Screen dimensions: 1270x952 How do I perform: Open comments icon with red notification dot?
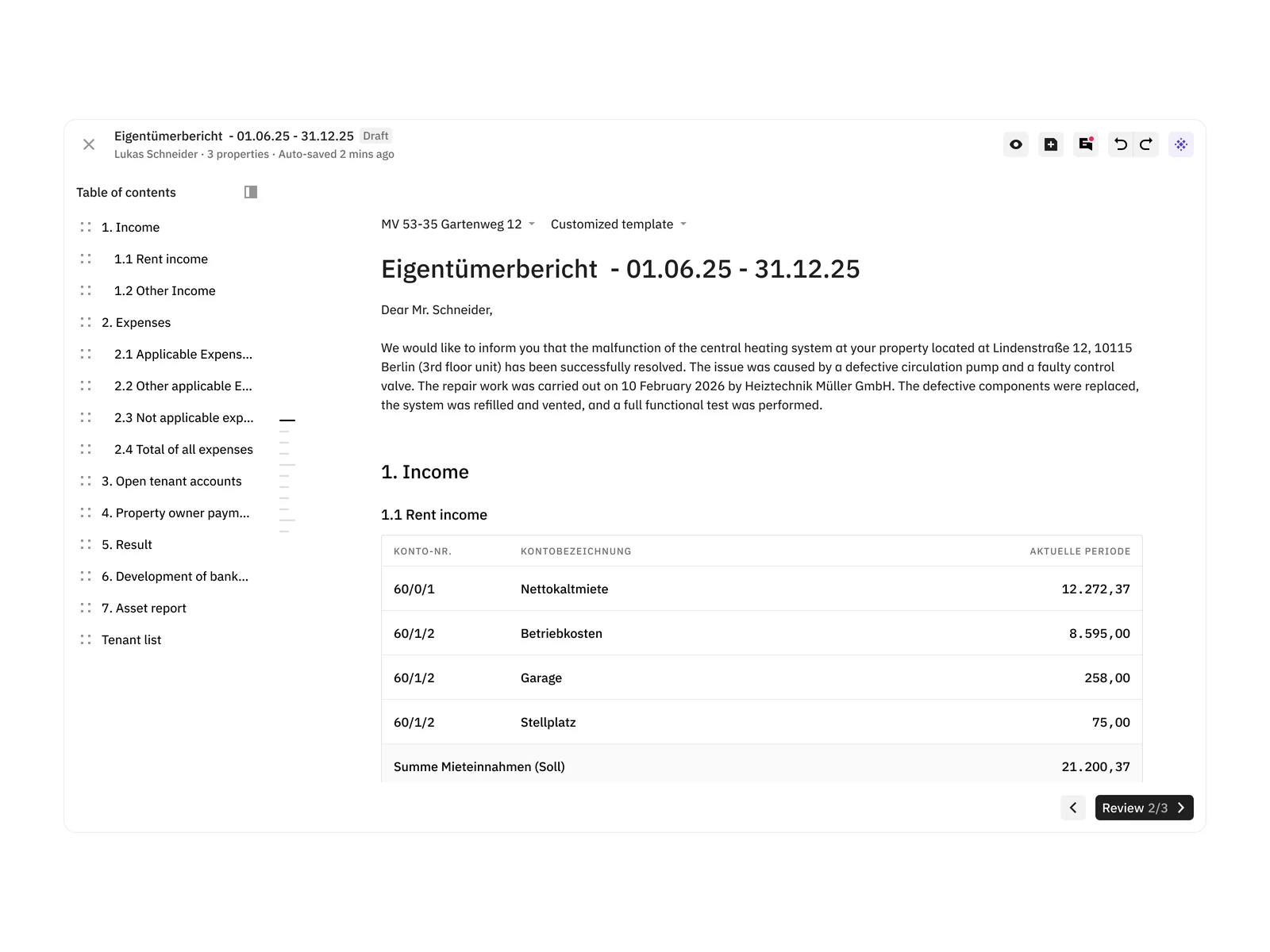pyautogui.click(x=1086, y=144)
